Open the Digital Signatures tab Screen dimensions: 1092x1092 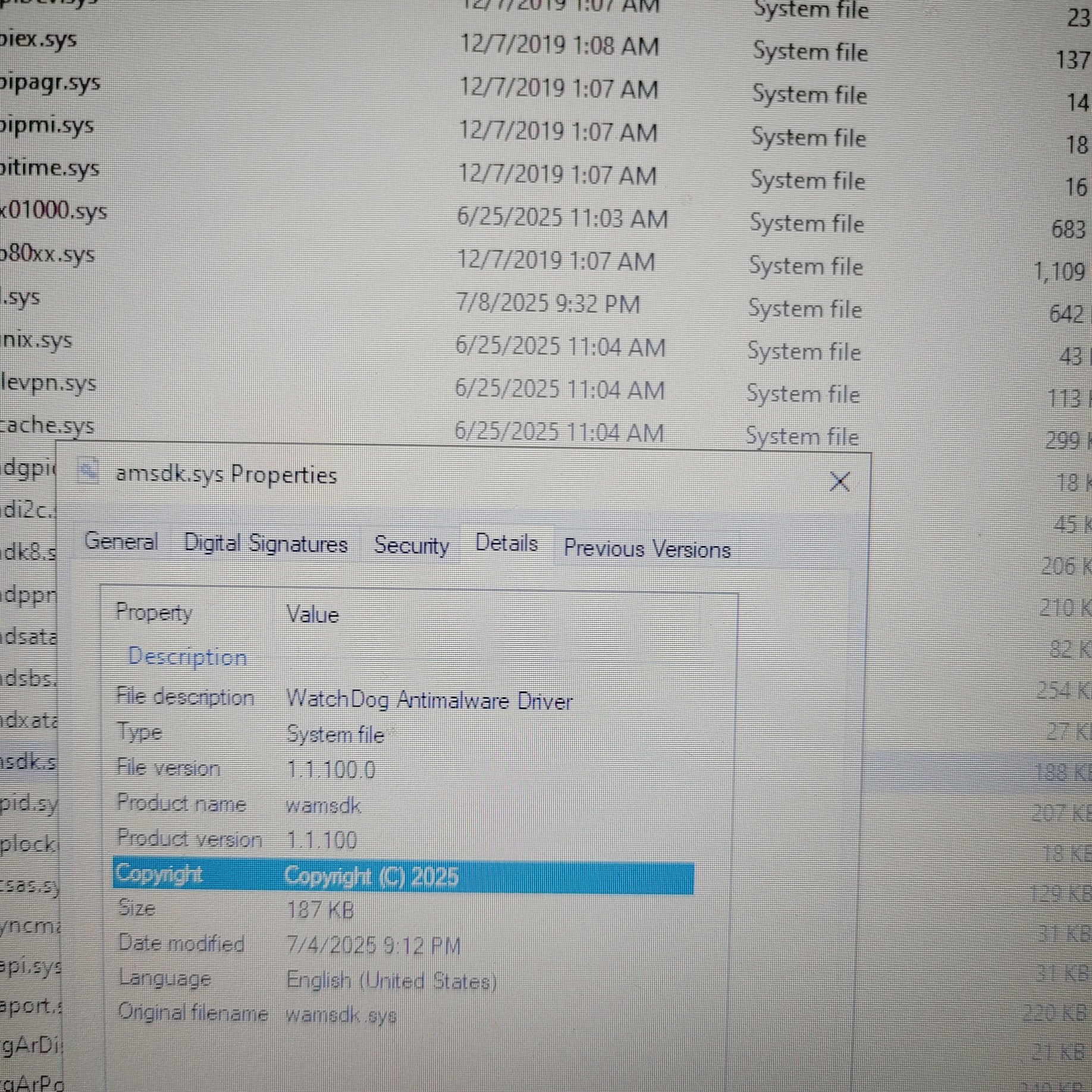click(266, 544)
